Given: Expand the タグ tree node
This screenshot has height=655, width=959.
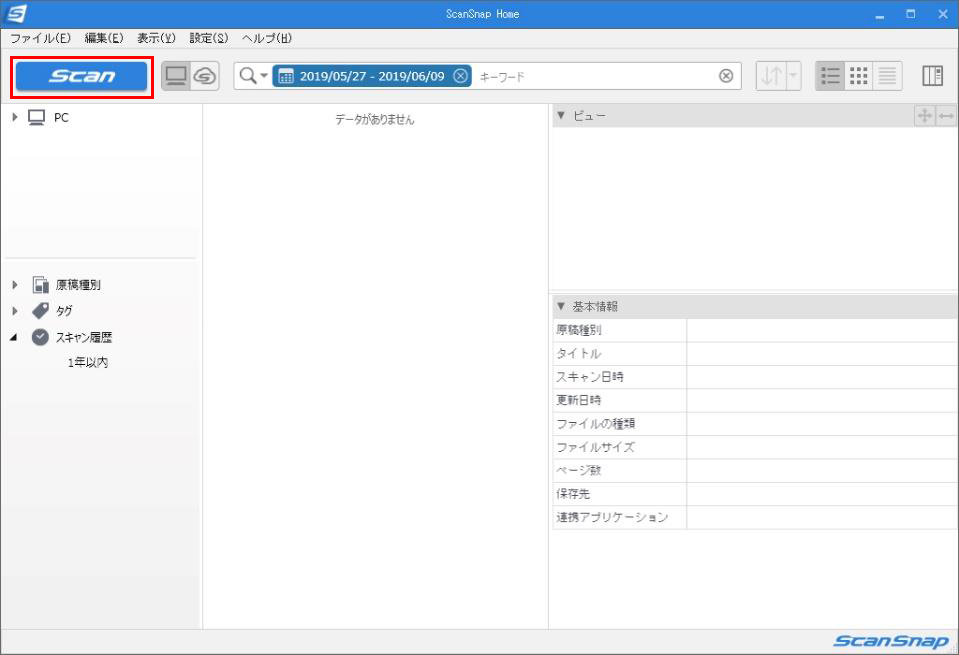Looking at the screenshot, I should (15, 311).
